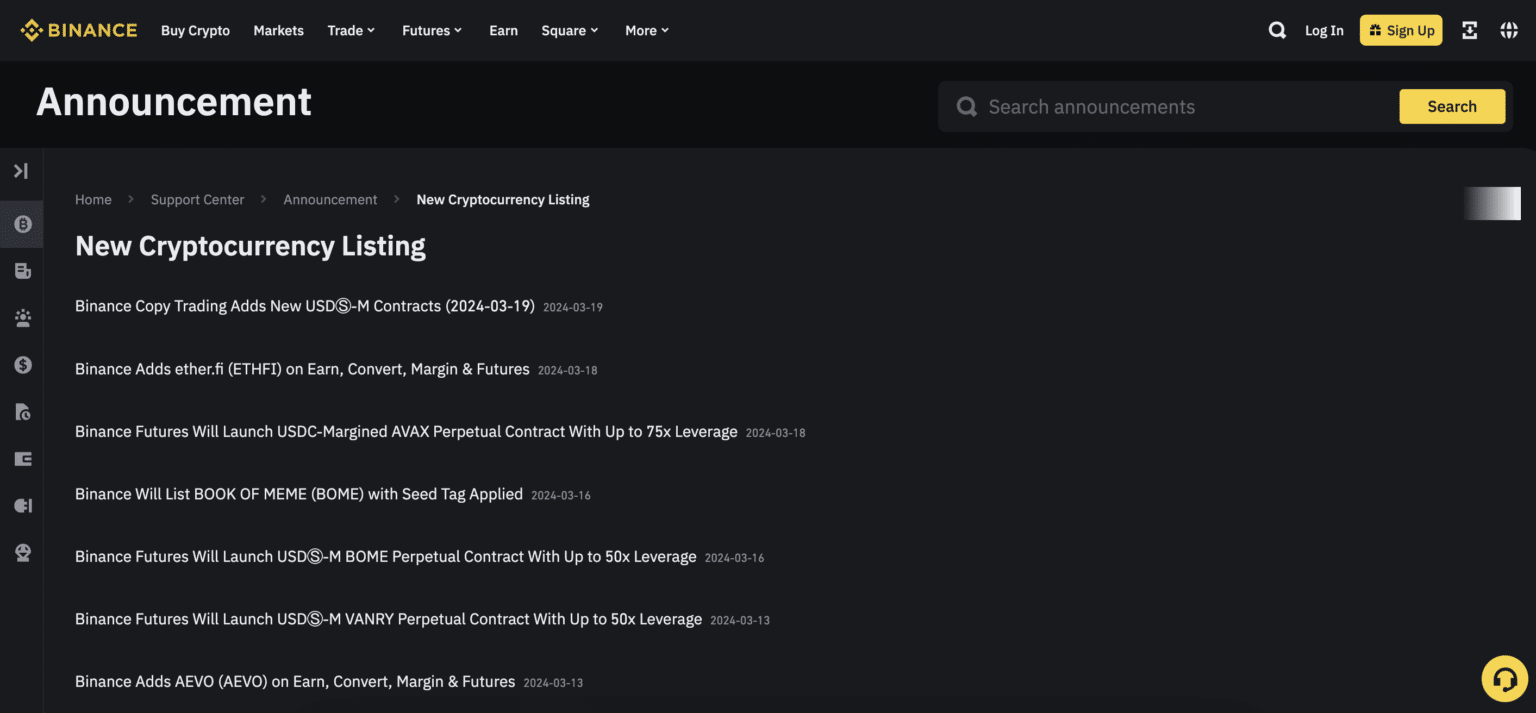Image resolution: width=1536 pixels, height=713 pixels.
Task: Click the yellow Search button
Action: 1452,106
